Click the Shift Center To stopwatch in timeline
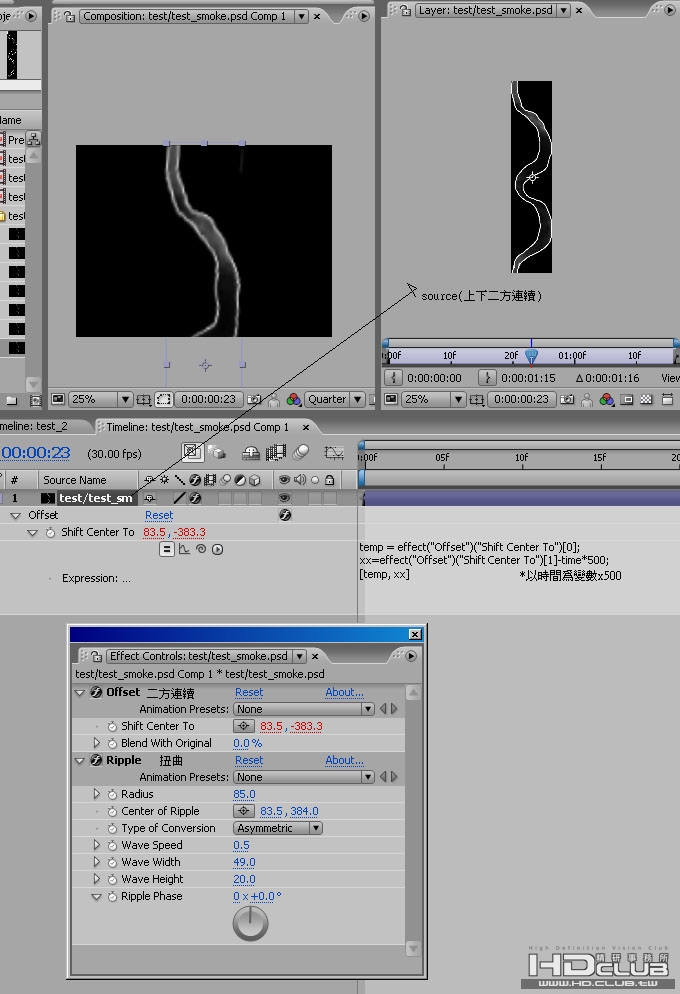 50,533
